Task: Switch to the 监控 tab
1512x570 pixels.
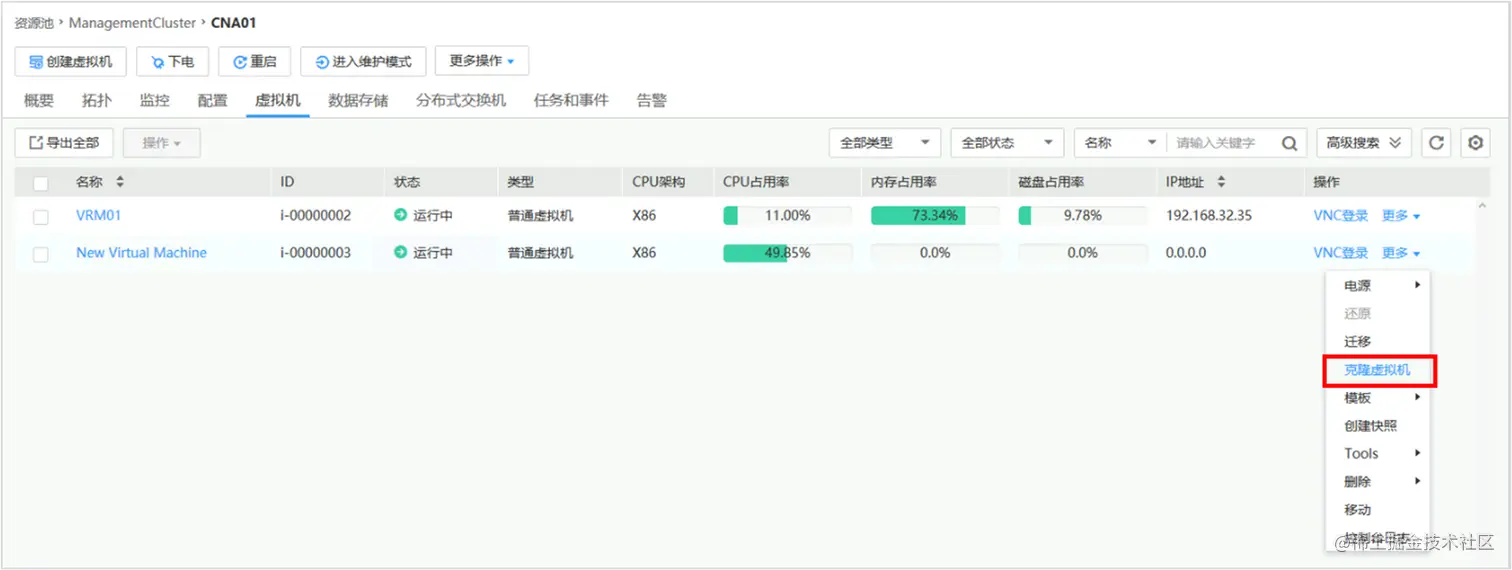Action: pos(155,100)
